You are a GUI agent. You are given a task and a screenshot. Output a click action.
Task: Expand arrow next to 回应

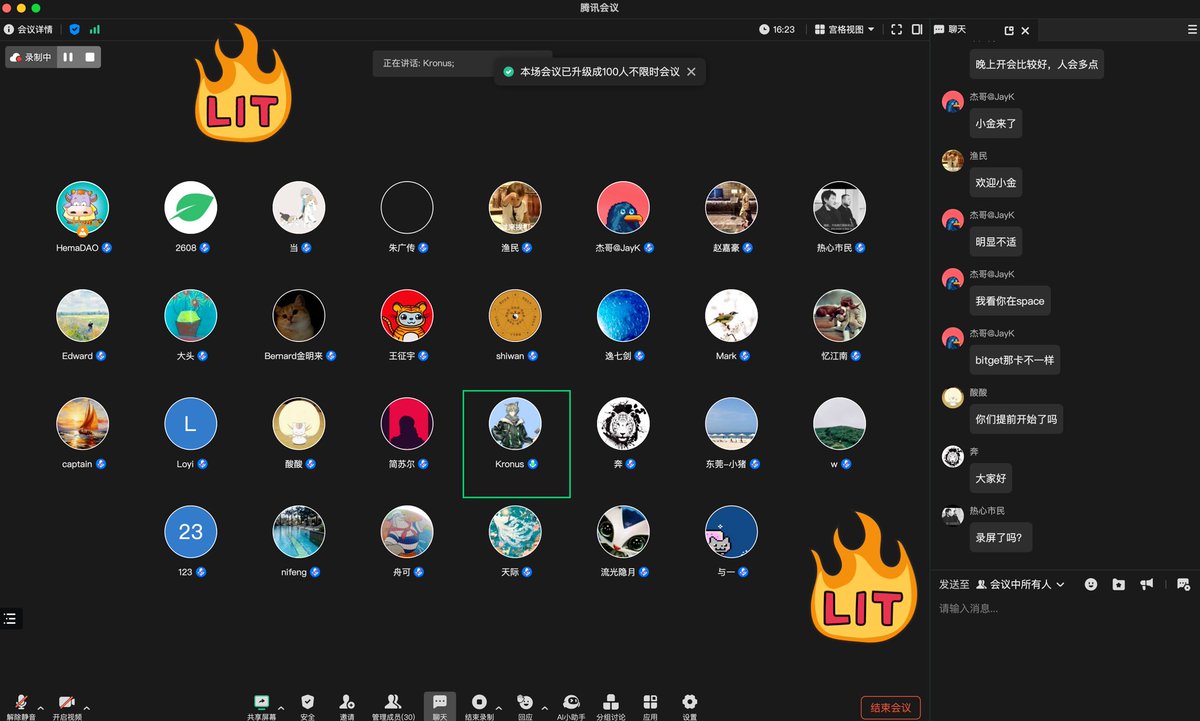pos(544,708)
